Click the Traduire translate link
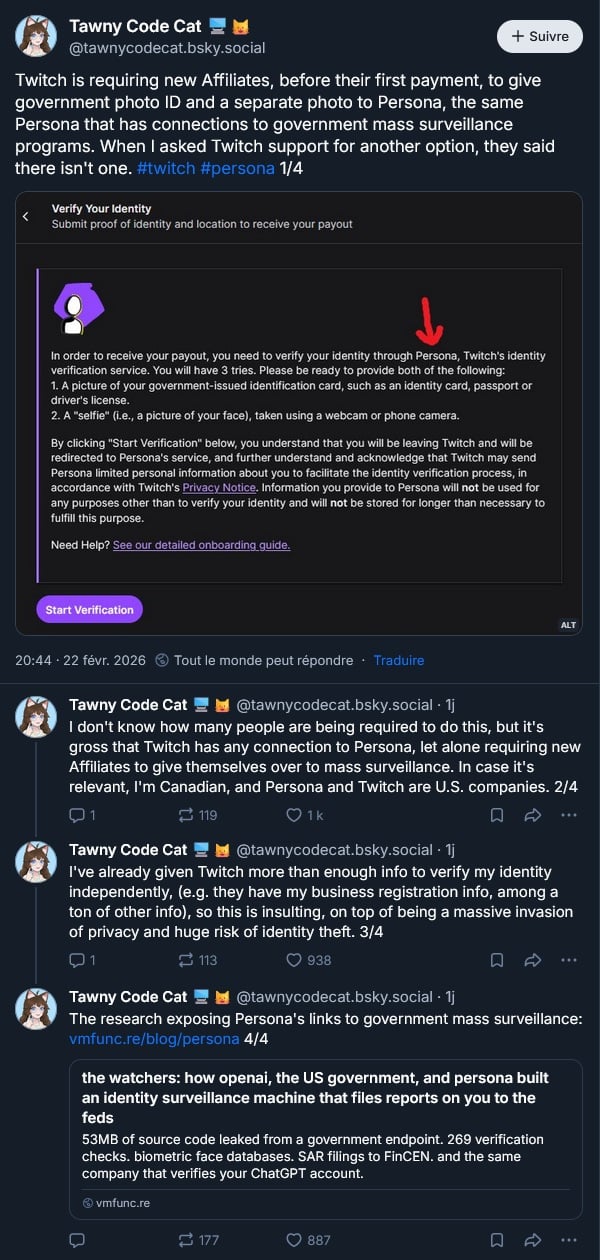600x1260 pixels. (x=399, y=660)
